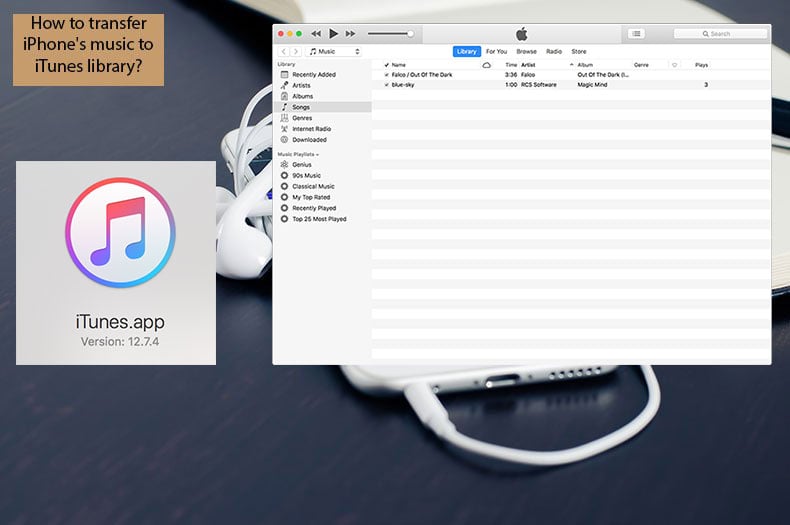Click the Search field in iTunes

[720, 34]
